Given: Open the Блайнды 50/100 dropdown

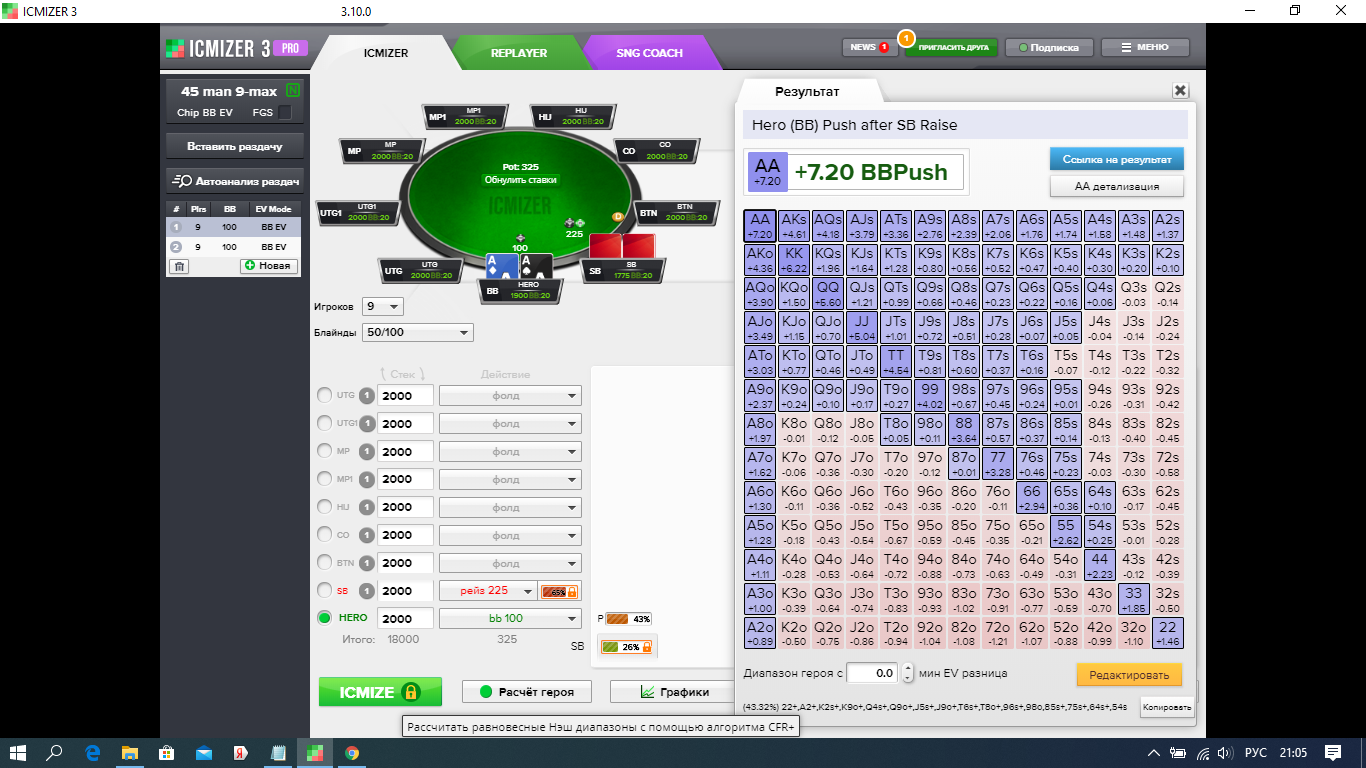Looking at the screenshot, I should point(418,333).
